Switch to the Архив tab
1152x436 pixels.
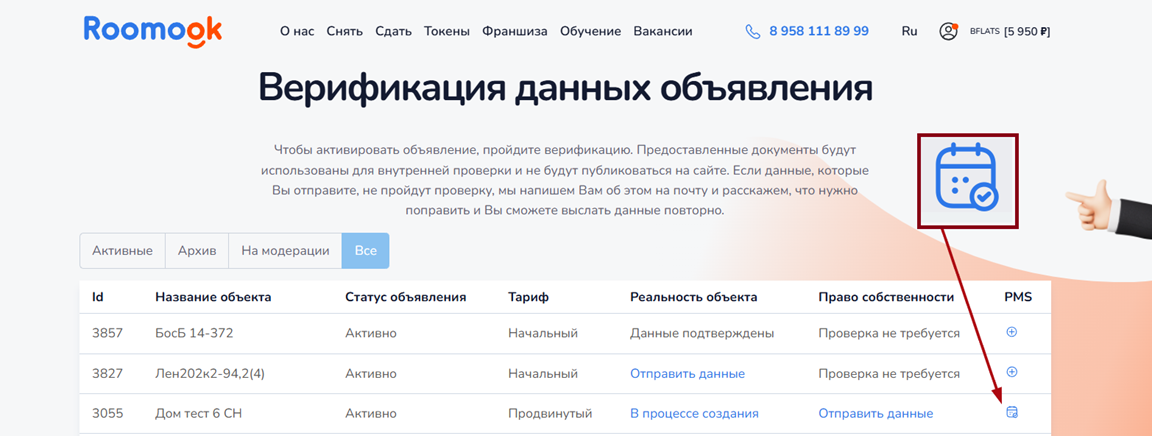click(197, 251)
